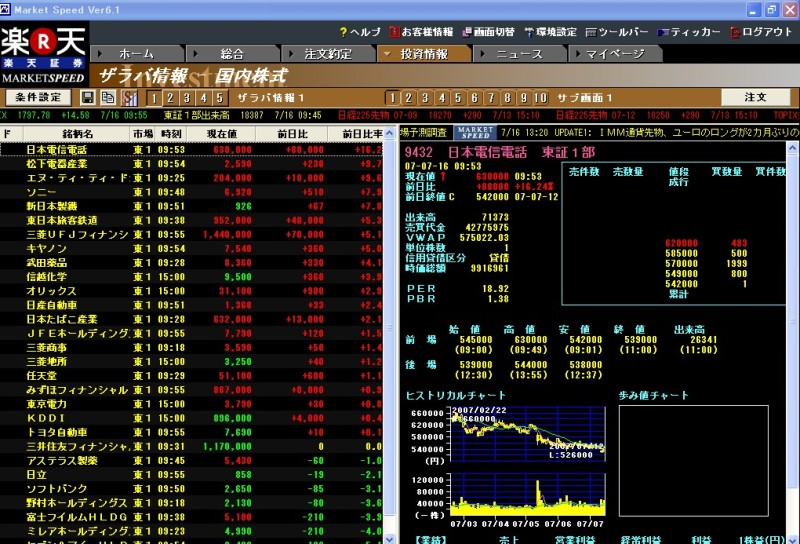
Task: Sort by the 時刻 column header
Action: click(x=171, y=134)
